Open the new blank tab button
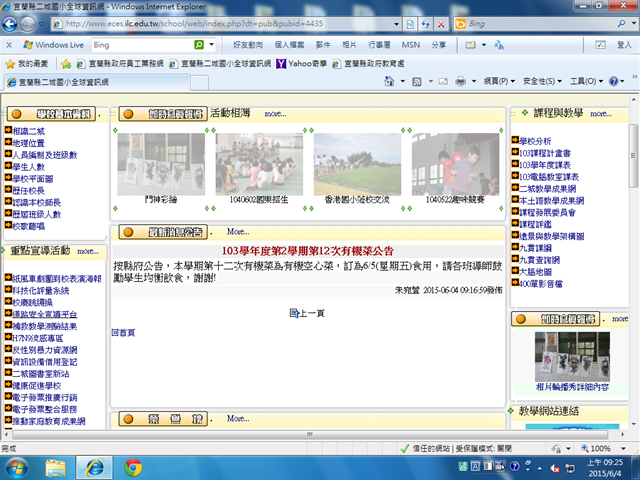 click(200, 82)
